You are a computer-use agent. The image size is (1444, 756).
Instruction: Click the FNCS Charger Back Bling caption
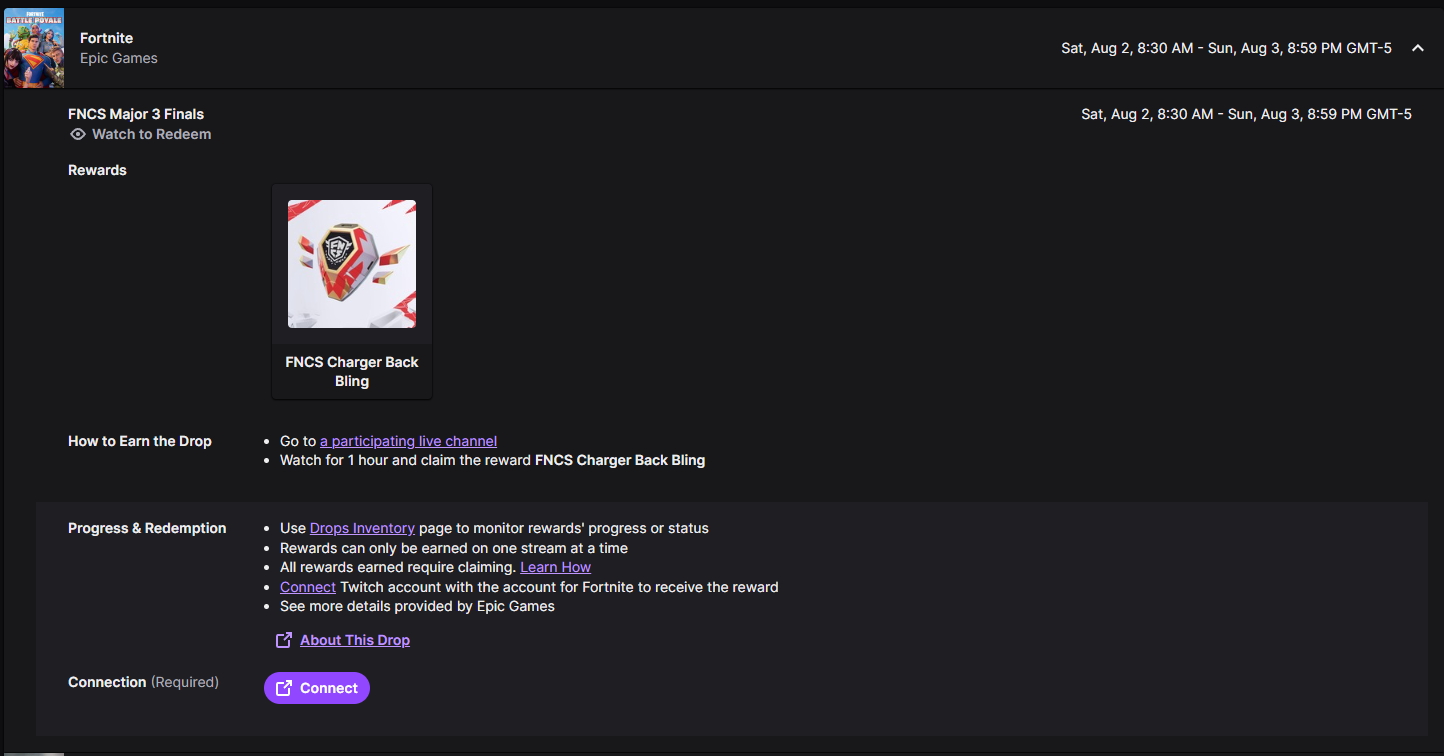352,371
